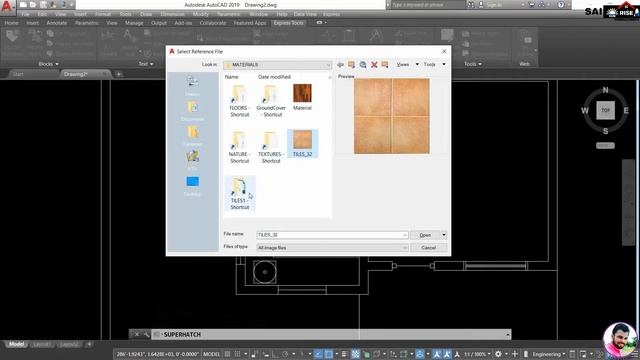Image resolution: width=640 pixels, height=360 pixels.
Task: Open the Favorites place in sidebar
Action: click(x=193, y=136)
